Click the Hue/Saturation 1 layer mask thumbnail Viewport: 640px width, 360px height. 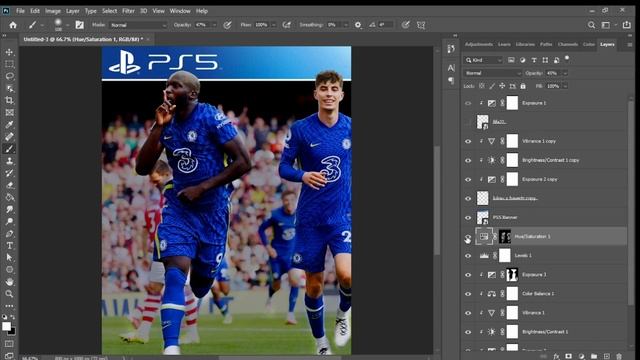[x=505, y=237]
